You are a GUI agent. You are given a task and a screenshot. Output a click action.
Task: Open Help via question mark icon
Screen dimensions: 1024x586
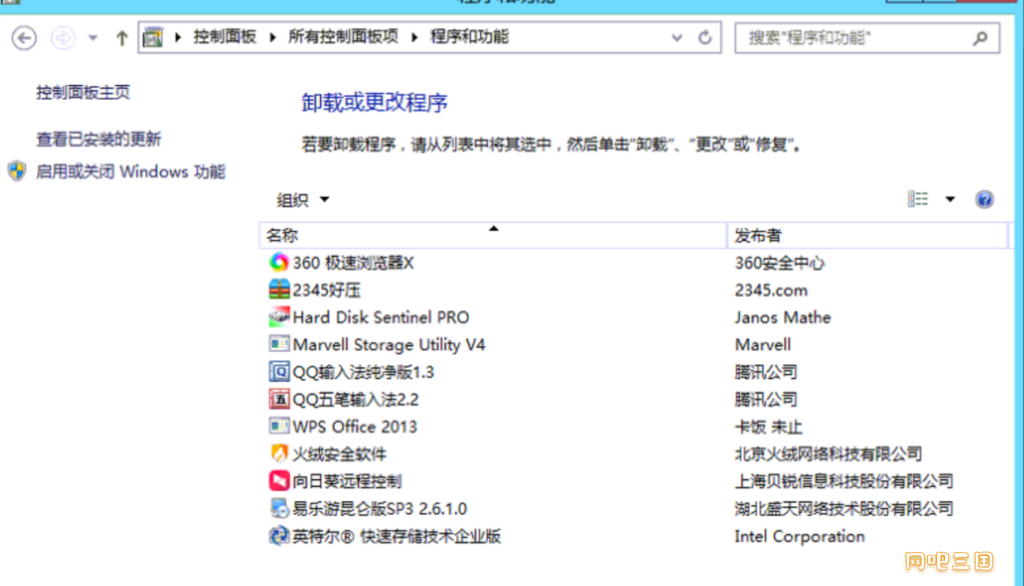coord(984,199)
